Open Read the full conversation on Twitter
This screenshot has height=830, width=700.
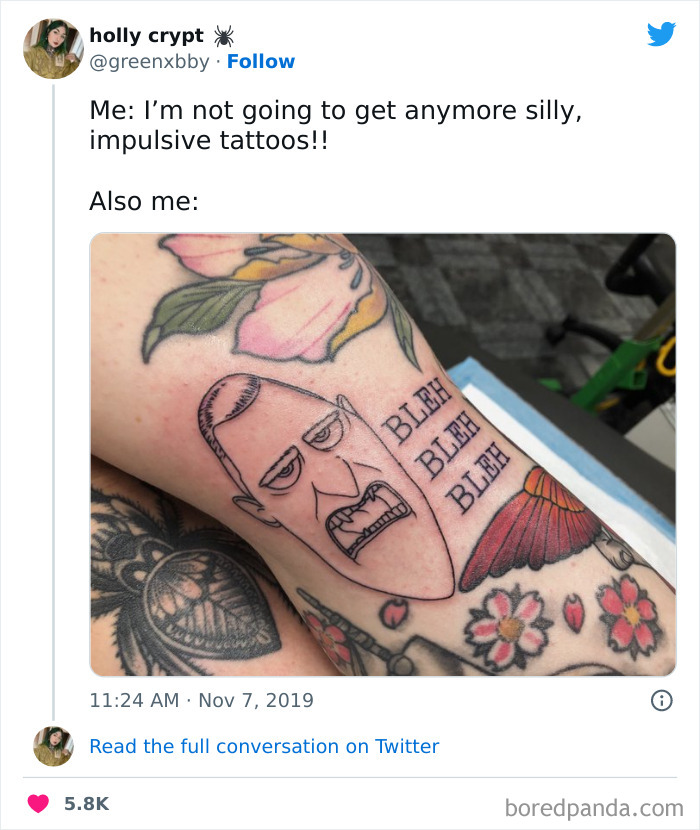[264, 746]
